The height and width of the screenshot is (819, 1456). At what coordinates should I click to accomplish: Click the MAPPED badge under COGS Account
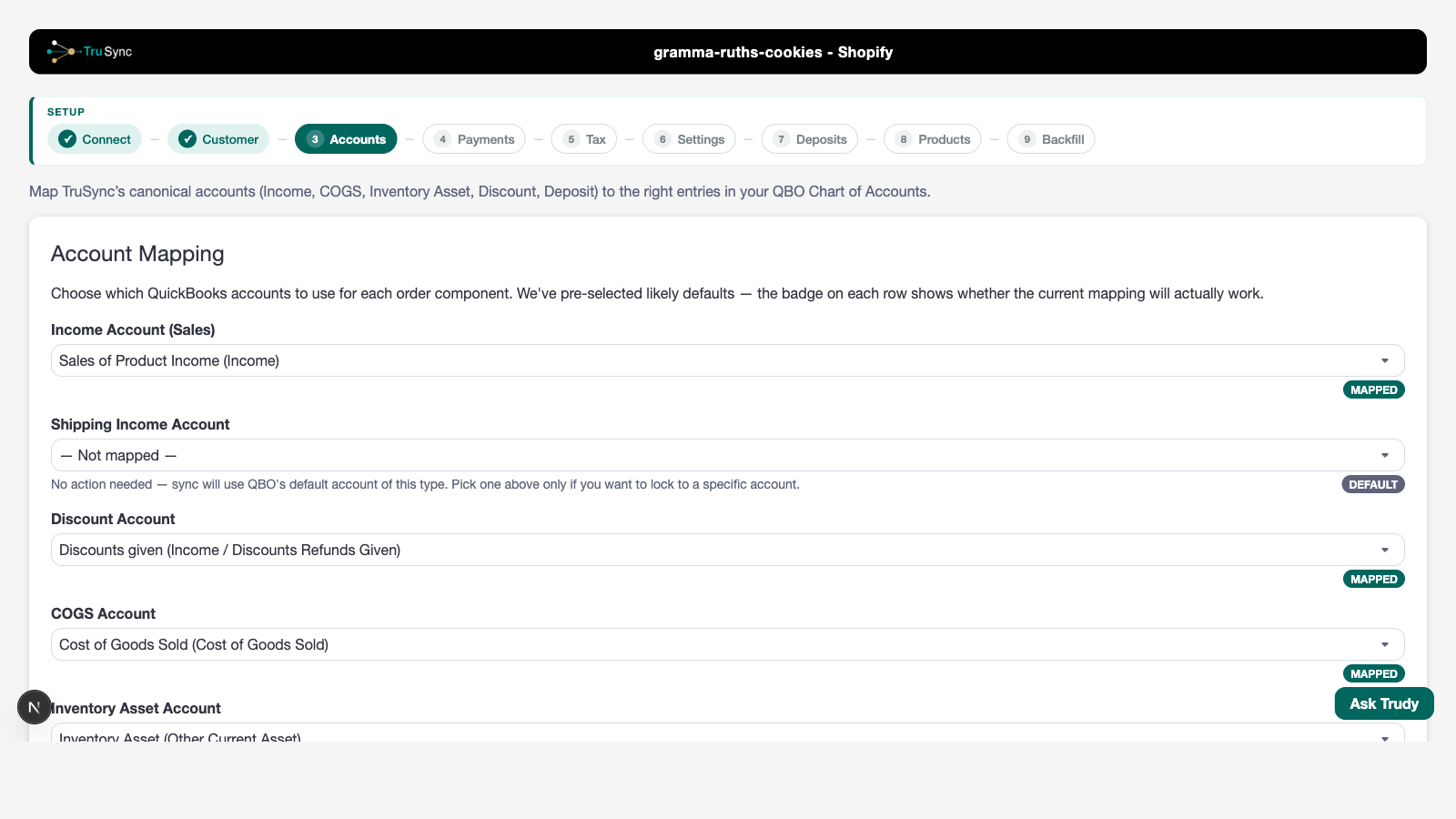[1374, 673]
